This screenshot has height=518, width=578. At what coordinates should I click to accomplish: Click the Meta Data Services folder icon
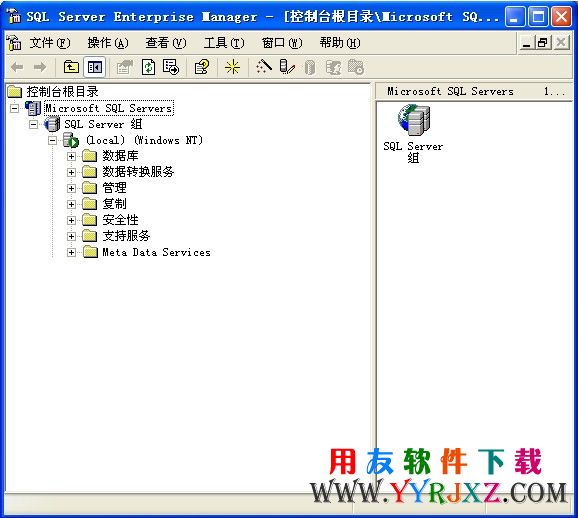pyautogui.click(x=90, y=252)
